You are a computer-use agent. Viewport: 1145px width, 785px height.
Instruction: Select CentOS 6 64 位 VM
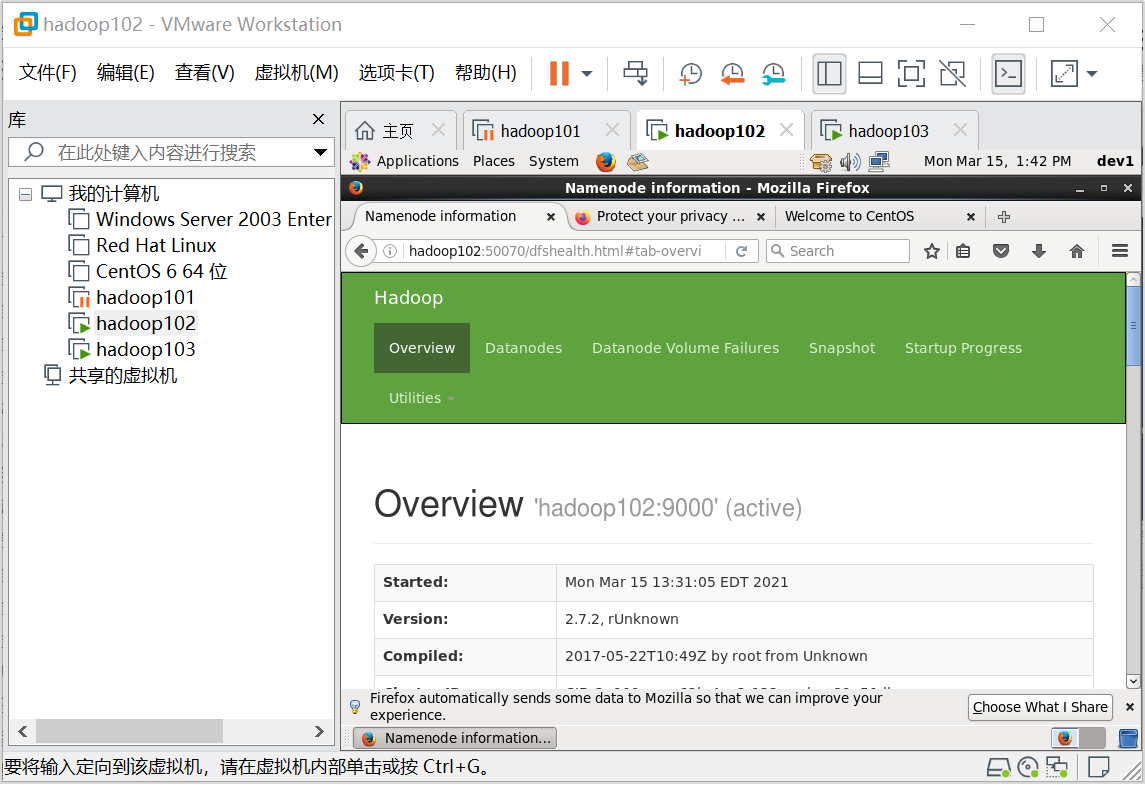148,271
